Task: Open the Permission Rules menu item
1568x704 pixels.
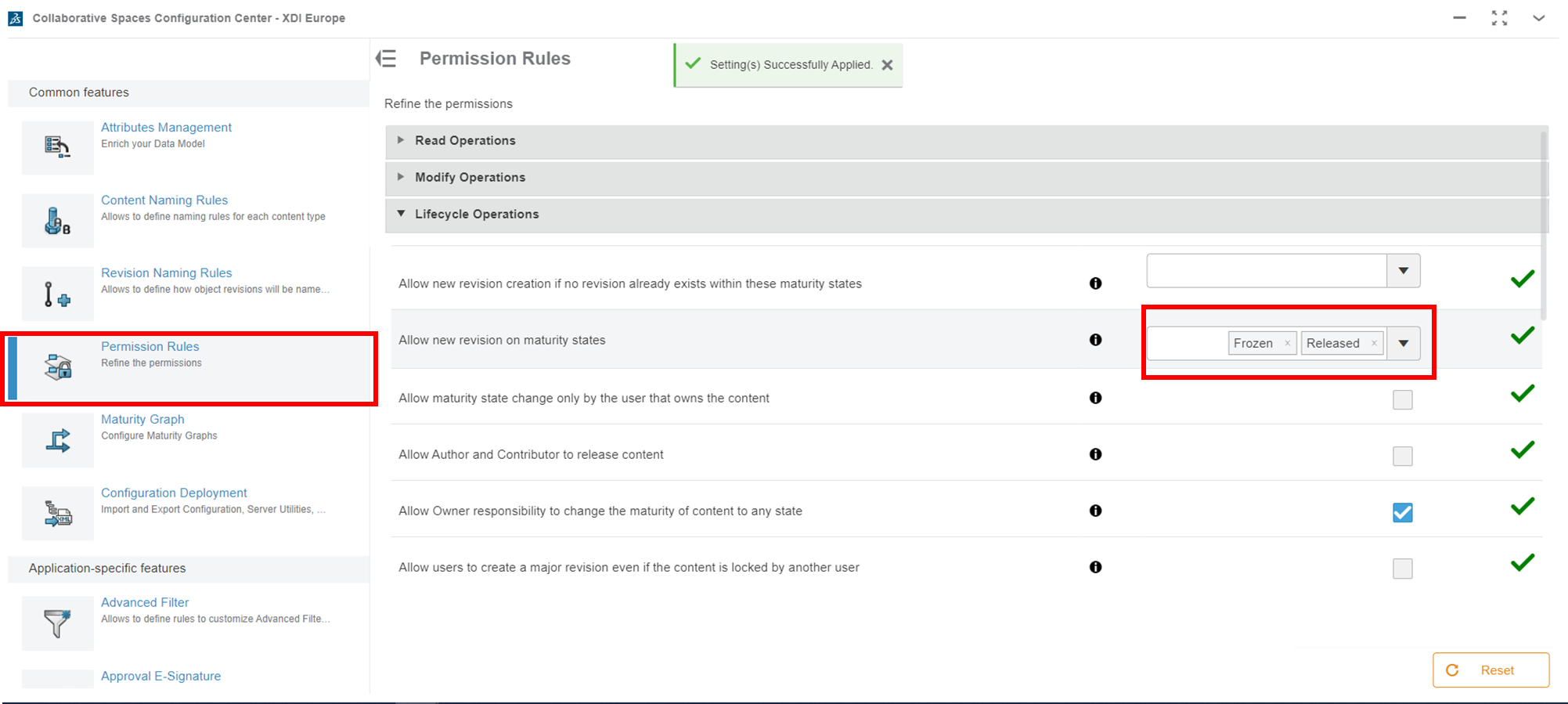Action: coord(150,347)
